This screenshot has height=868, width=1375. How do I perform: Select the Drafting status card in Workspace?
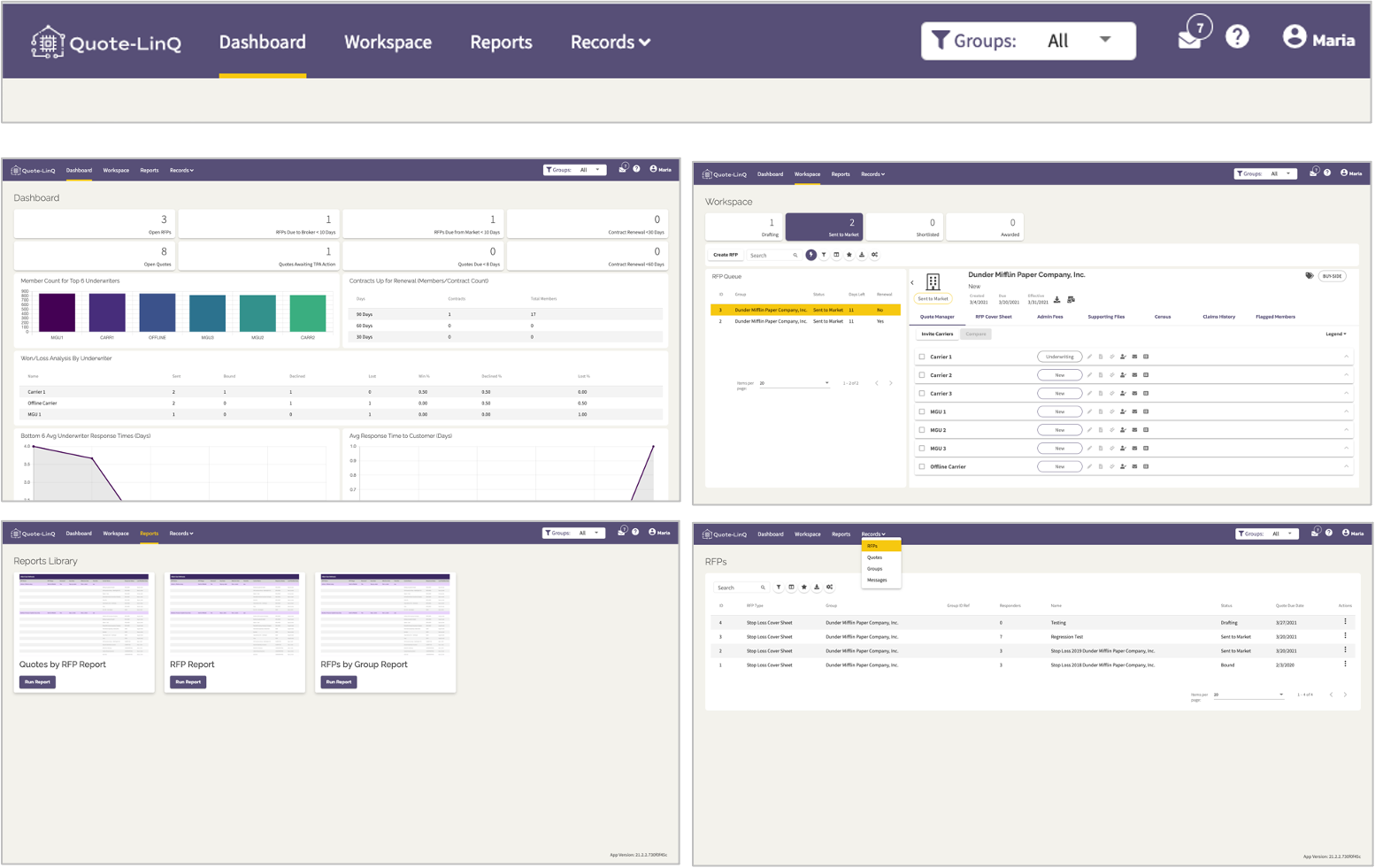click(x=744, y=227)
